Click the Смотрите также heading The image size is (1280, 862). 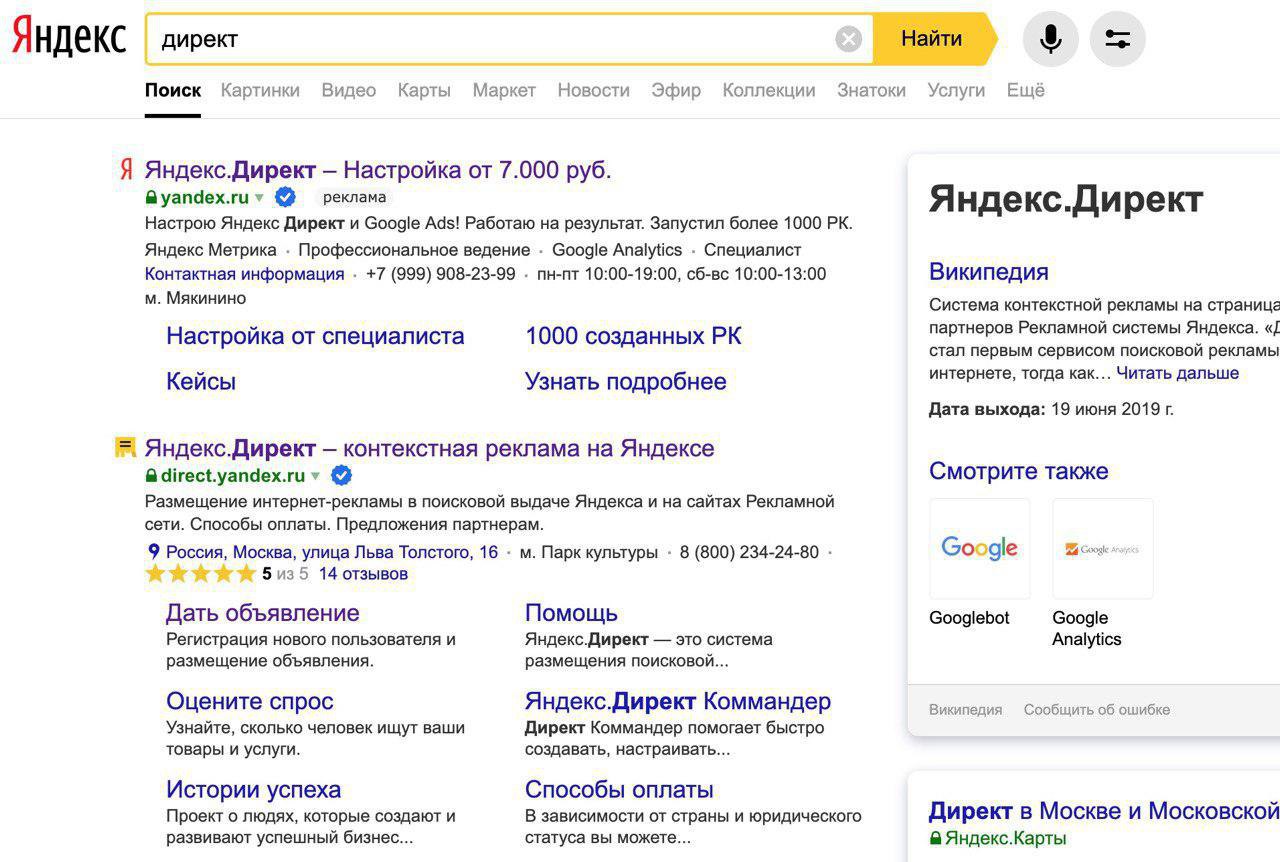[1019, 471]
